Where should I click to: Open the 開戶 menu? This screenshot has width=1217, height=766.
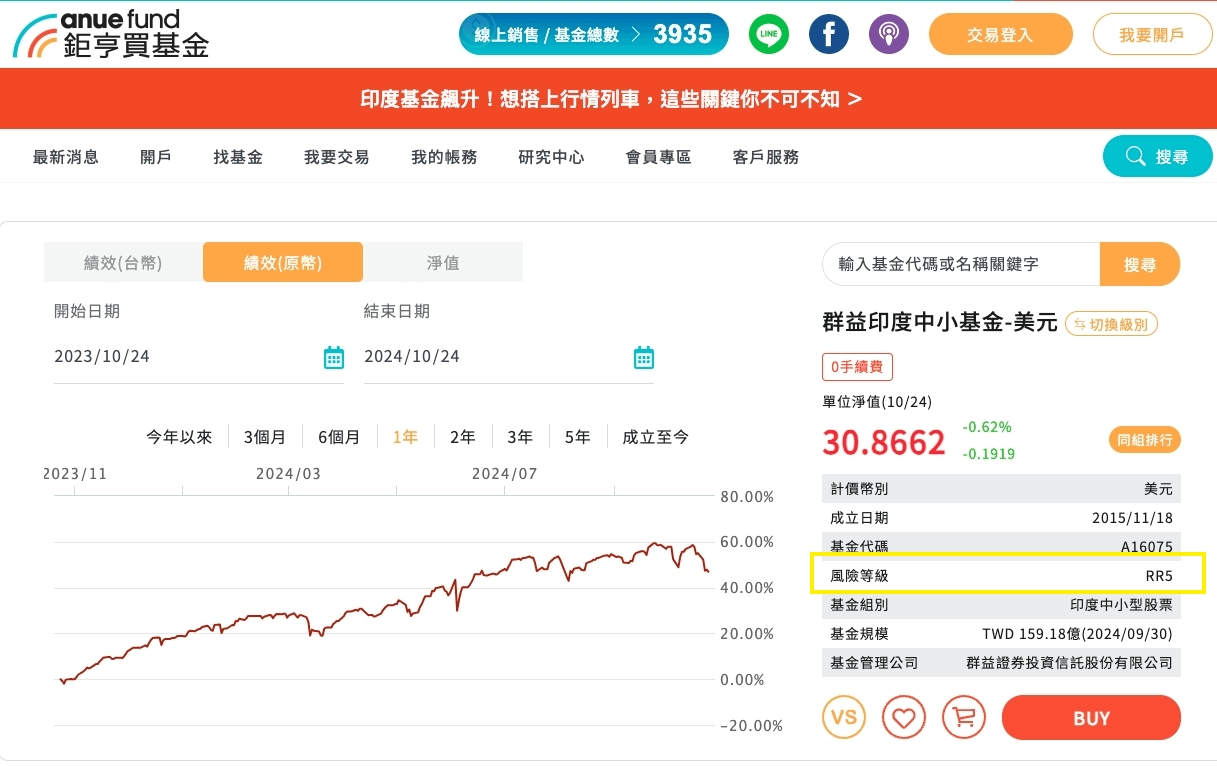tap(156, 157)
